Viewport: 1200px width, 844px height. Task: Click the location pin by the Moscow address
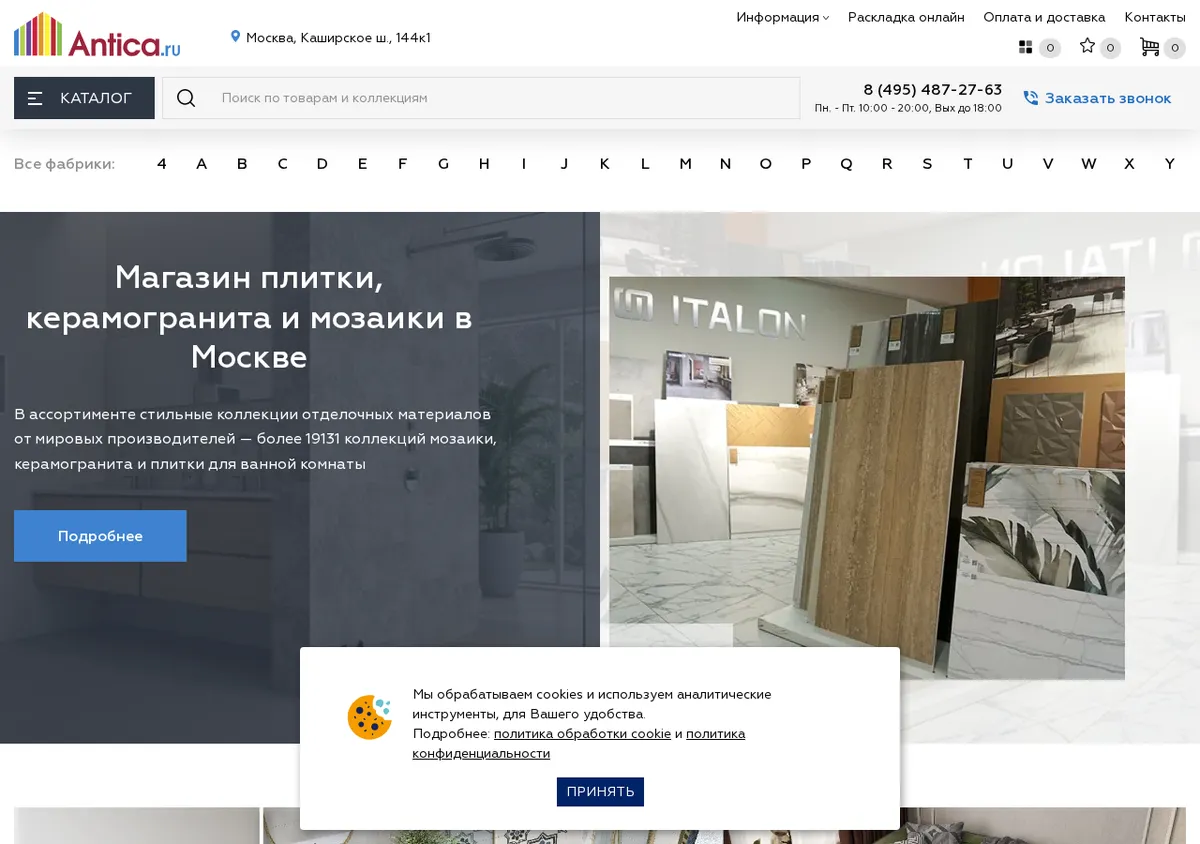point(236,37)
